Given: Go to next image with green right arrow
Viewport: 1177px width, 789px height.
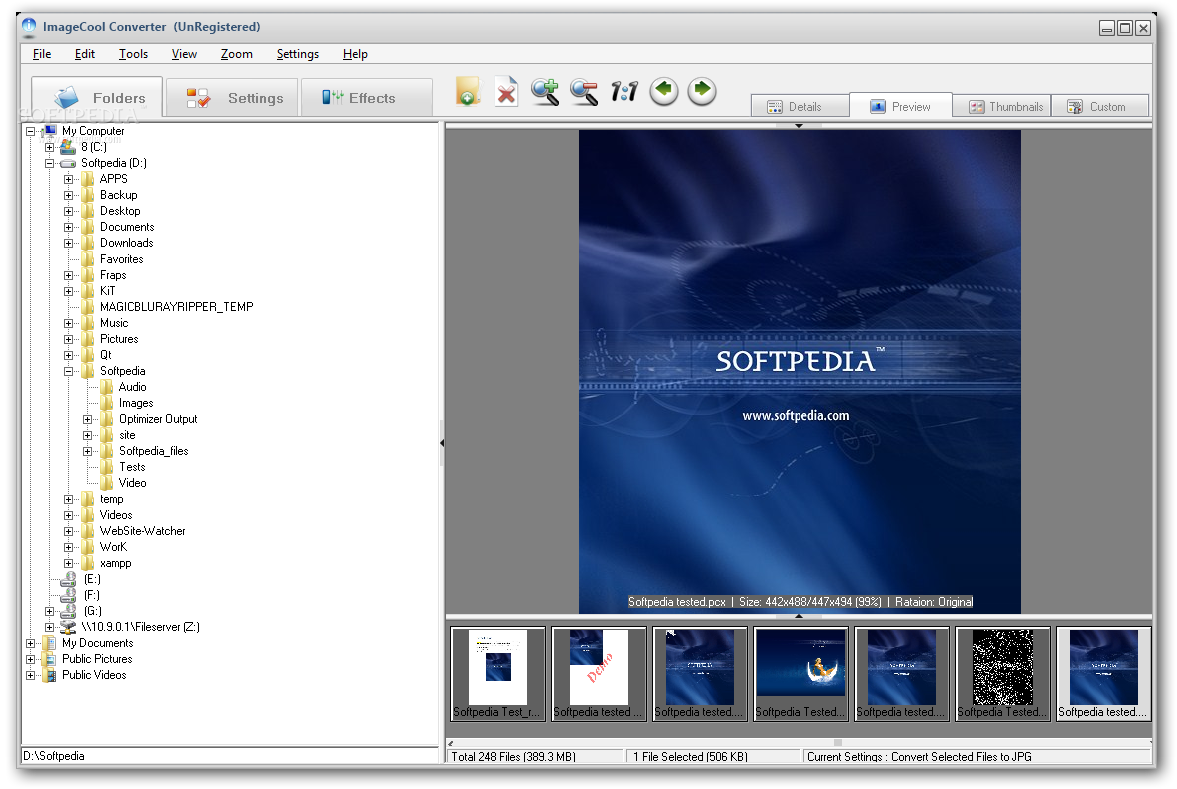Looking at the screenshot, I should click(x=702, y=91).
